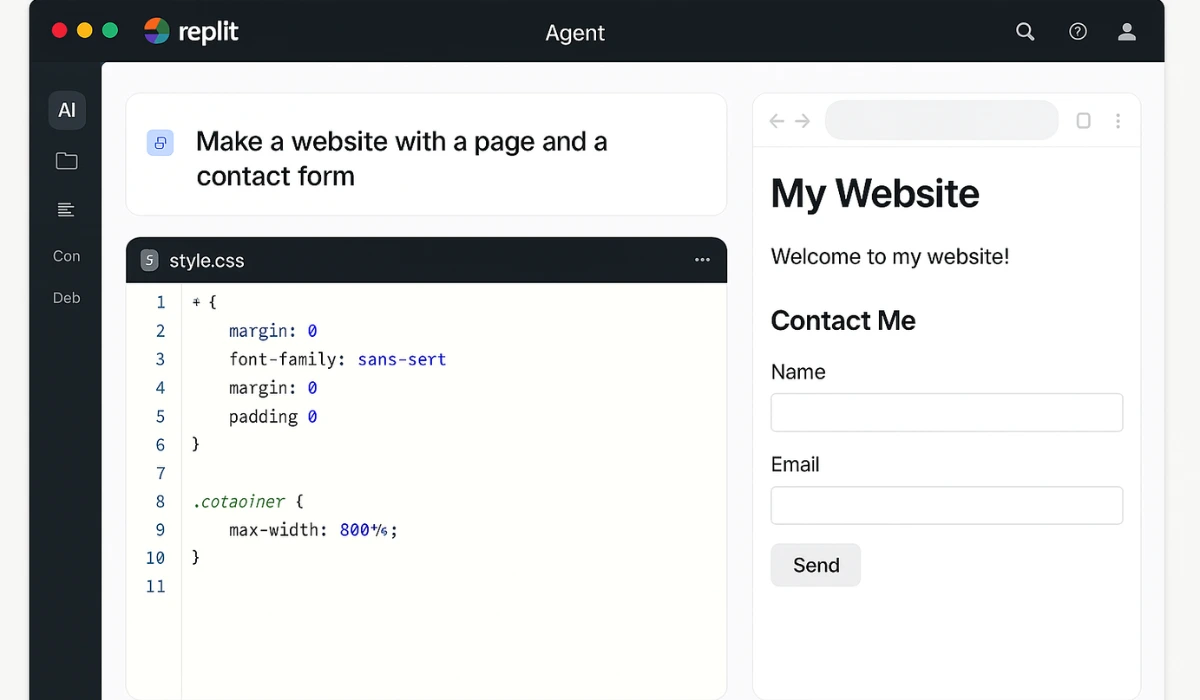
Task: Select the sidebar logs/lines icon
Action: pos(66,209)
